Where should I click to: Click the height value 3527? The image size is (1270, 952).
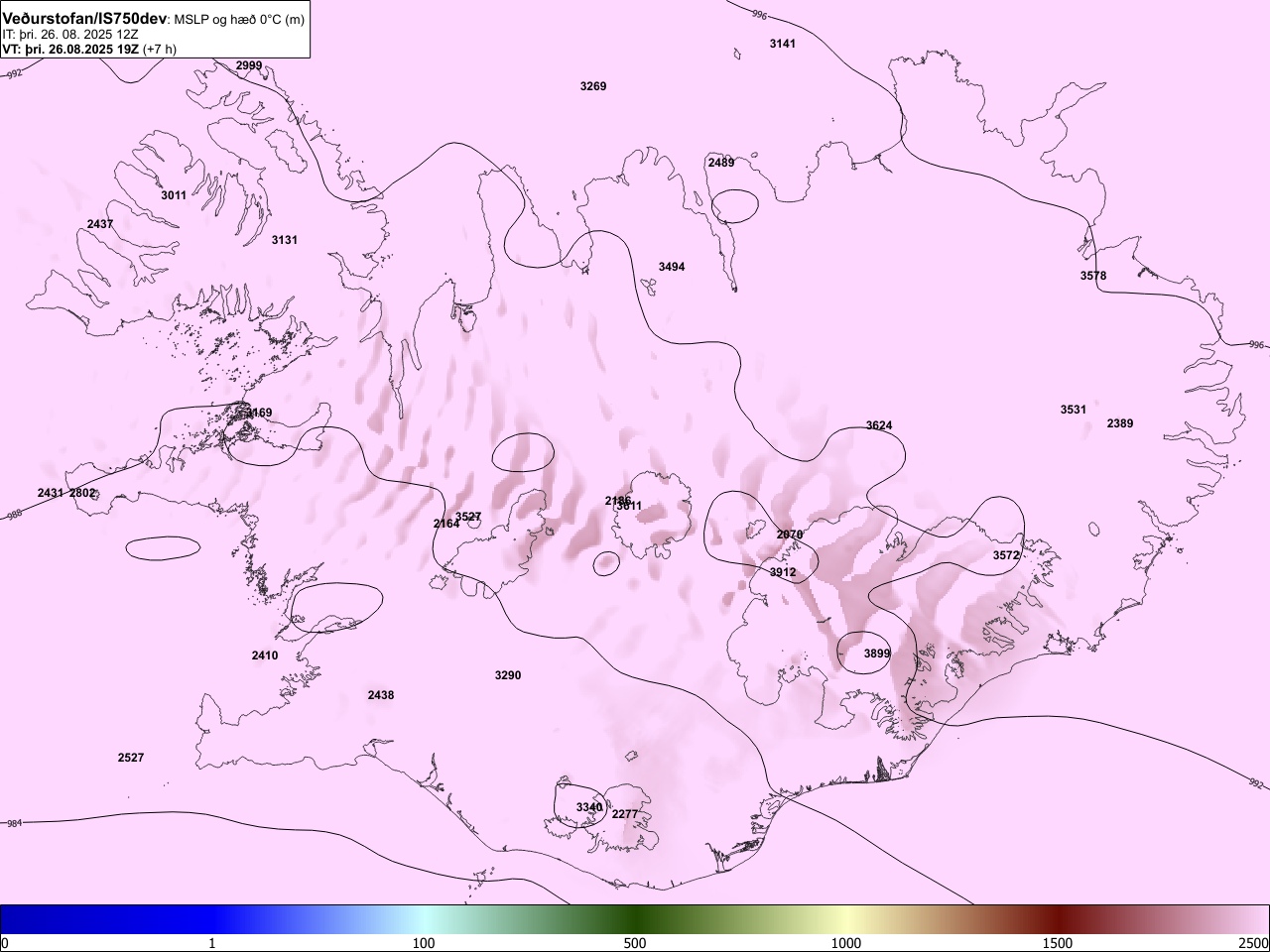click(x=469, y=517)
